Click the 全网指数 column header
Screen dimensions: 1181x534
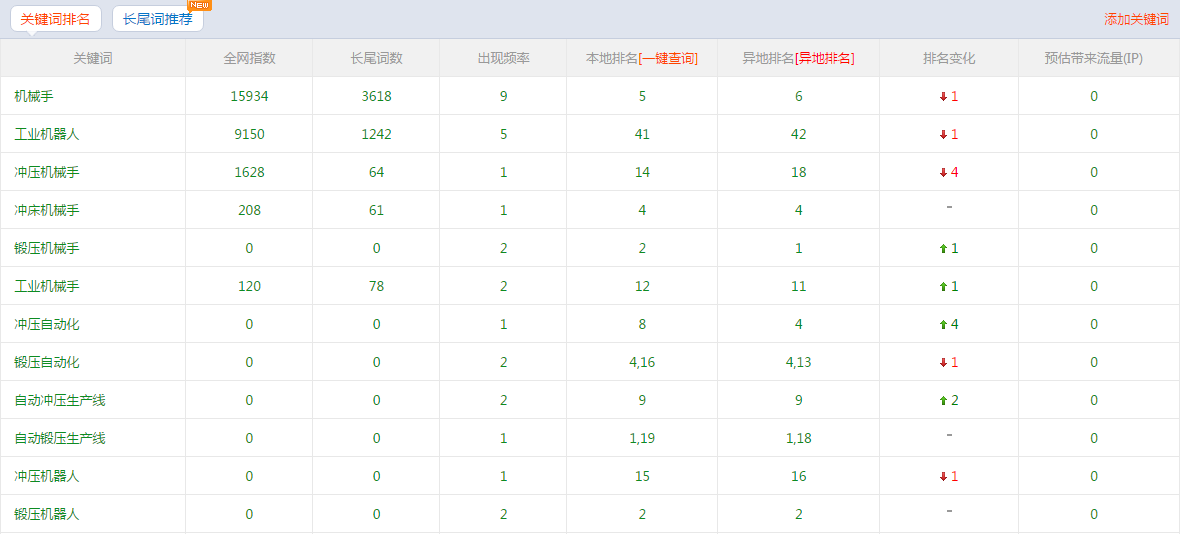click(x=249, y=58)
